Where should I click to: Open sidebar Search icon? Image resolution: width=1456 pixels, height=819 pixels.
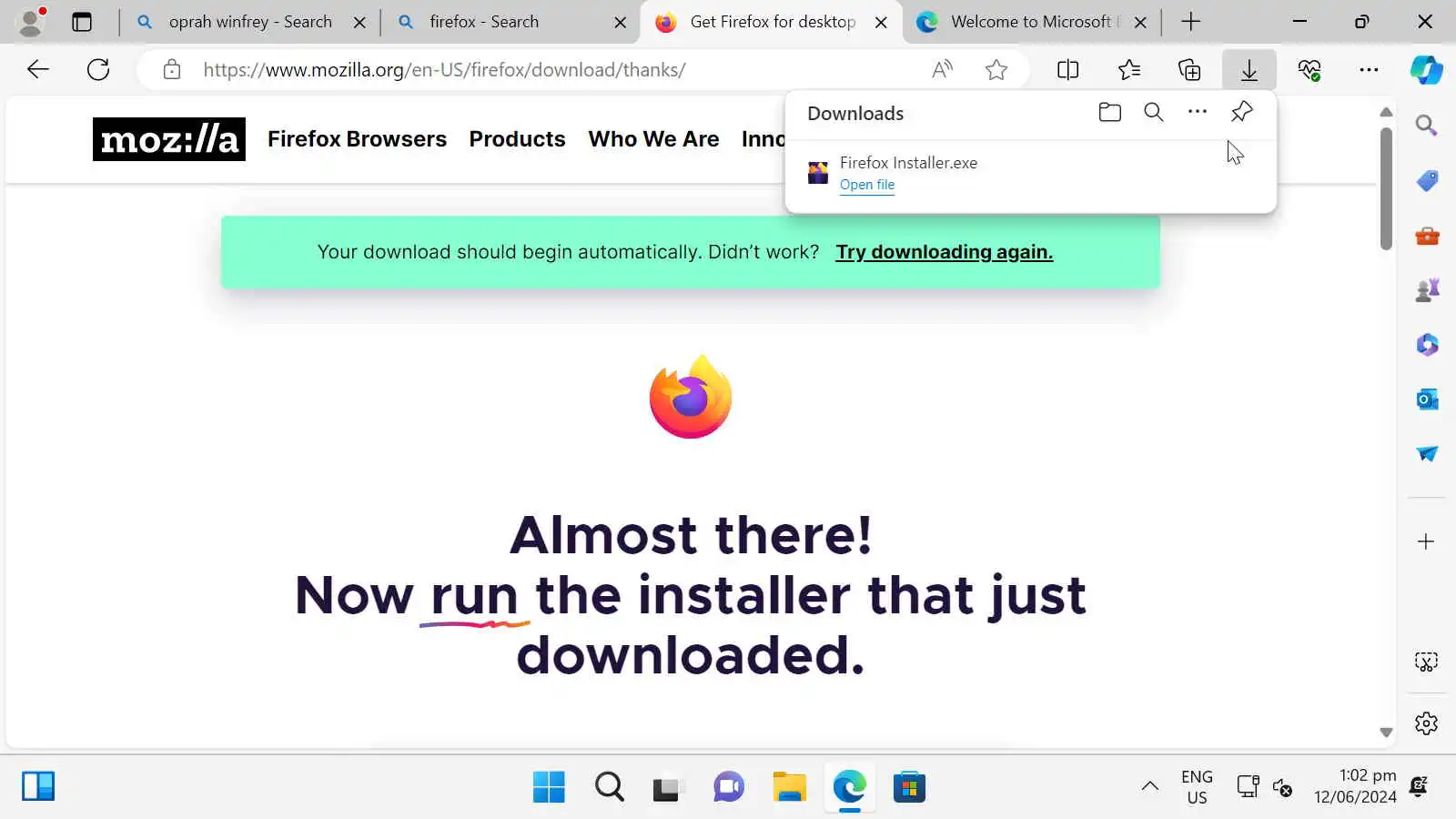pyautogui.click(x=1426, y=125)
